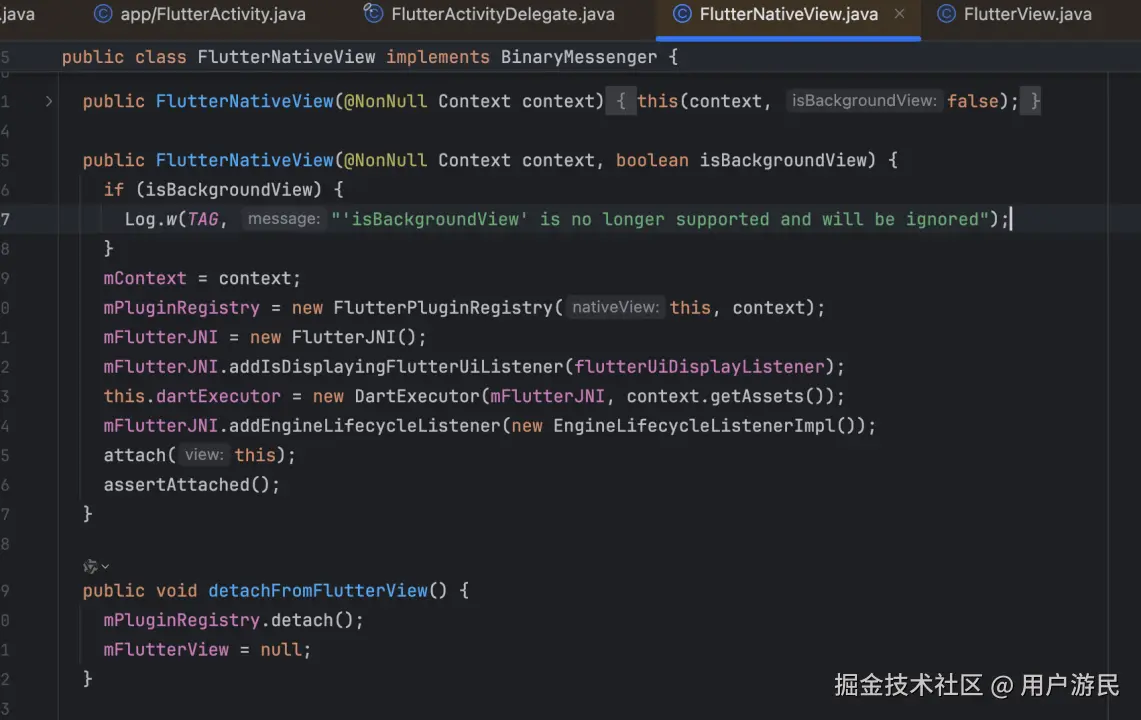1141x720 pixels.
Task: Click message: parameter hint in Log.w
Action: pos(283,218)
